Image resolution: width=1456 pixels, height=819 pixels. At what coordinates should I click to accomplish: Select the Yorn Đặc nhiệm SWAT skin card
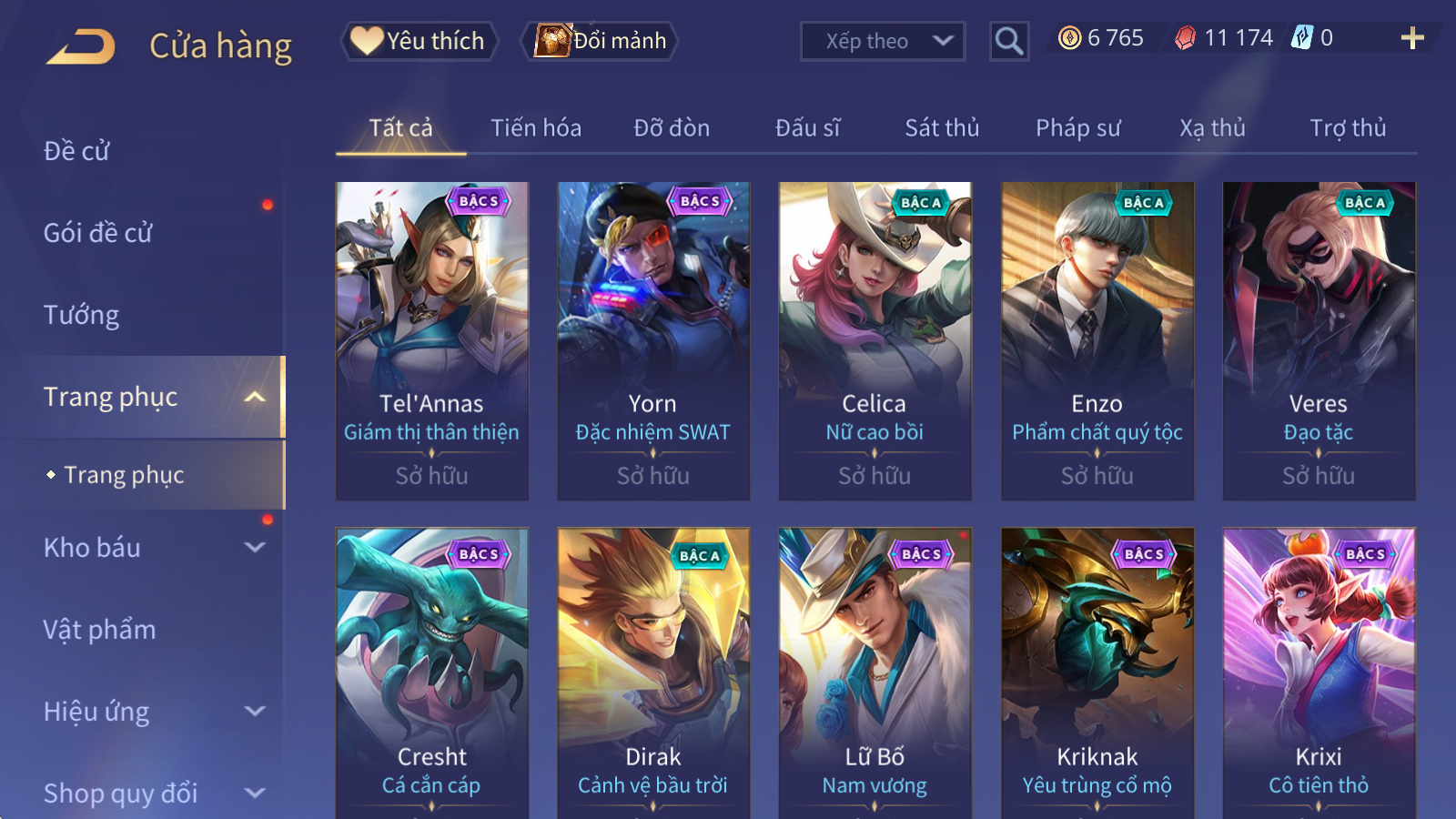653,341
